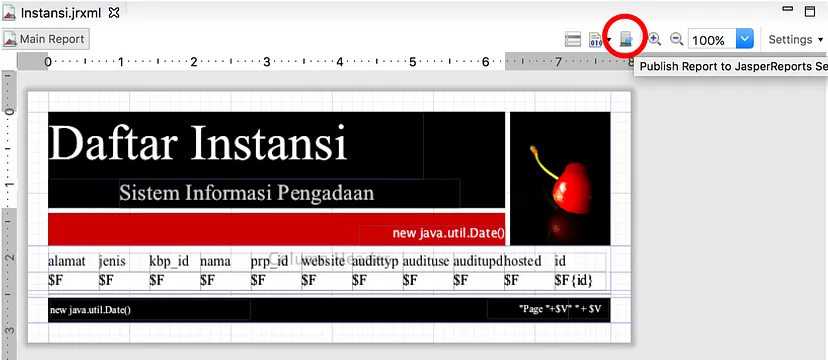This screenshot has width=828, height=360.
Task: Select footer new java.util.Date() field
Action: (149, 310)
